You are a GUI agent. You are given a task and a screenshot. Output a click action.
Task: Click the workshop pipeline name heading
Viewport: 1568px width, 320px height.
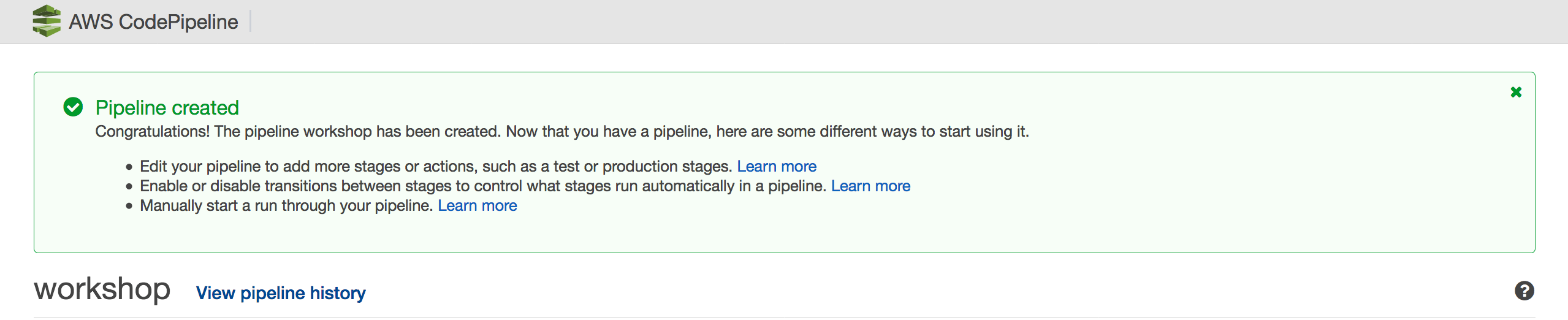[x=102, y=289]
